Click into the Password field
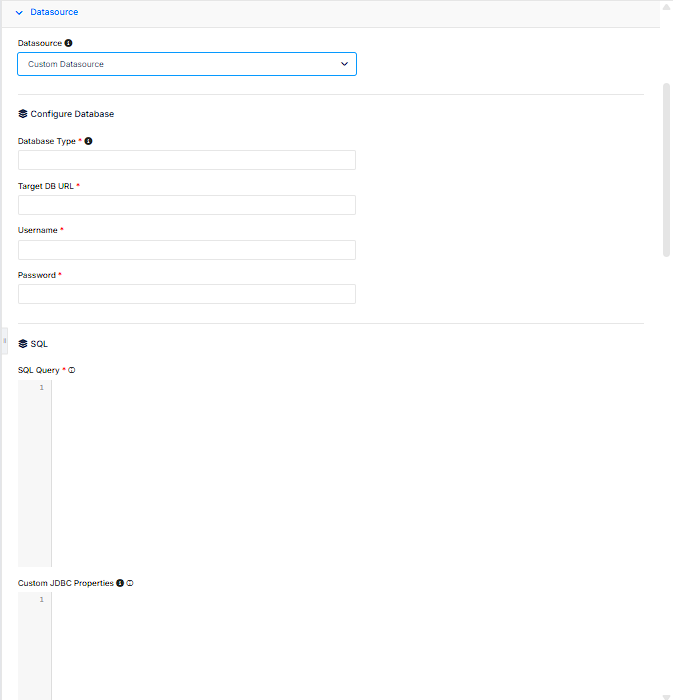 (187, 294)
